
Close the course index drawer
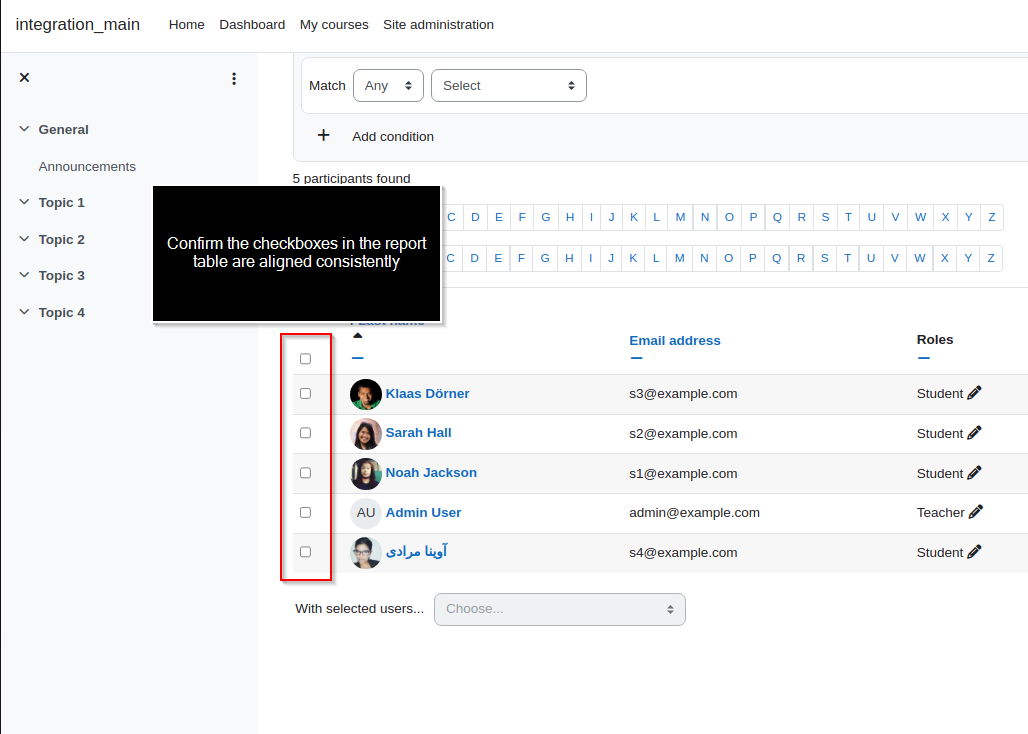(x=24, y=77)
